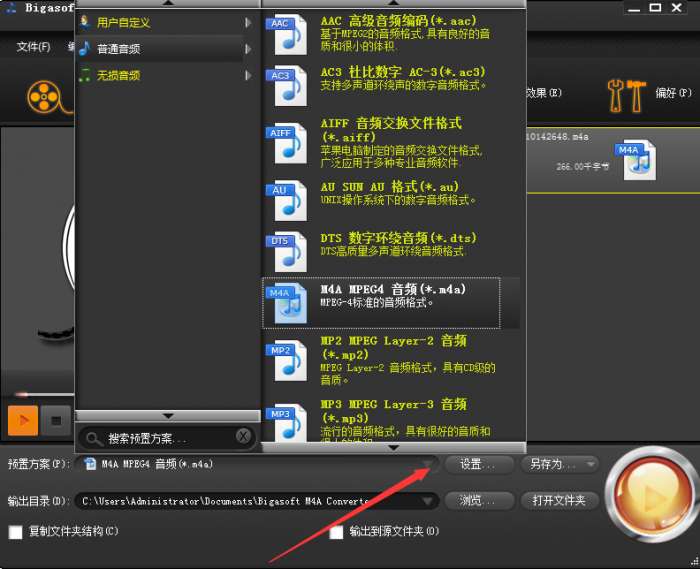Click the small M4A icon in preset field
The height and width of the screenshot is (569, 700).
[90, 464]
